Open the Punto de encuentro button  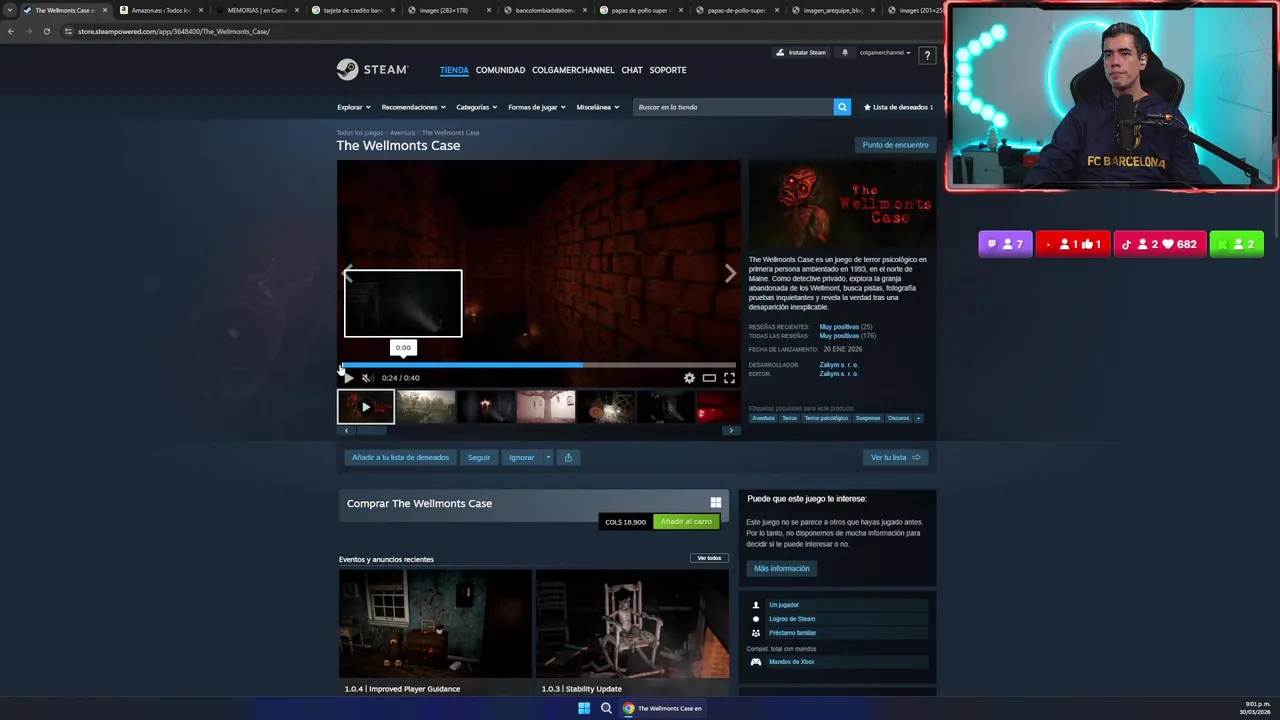coord(895,145)
